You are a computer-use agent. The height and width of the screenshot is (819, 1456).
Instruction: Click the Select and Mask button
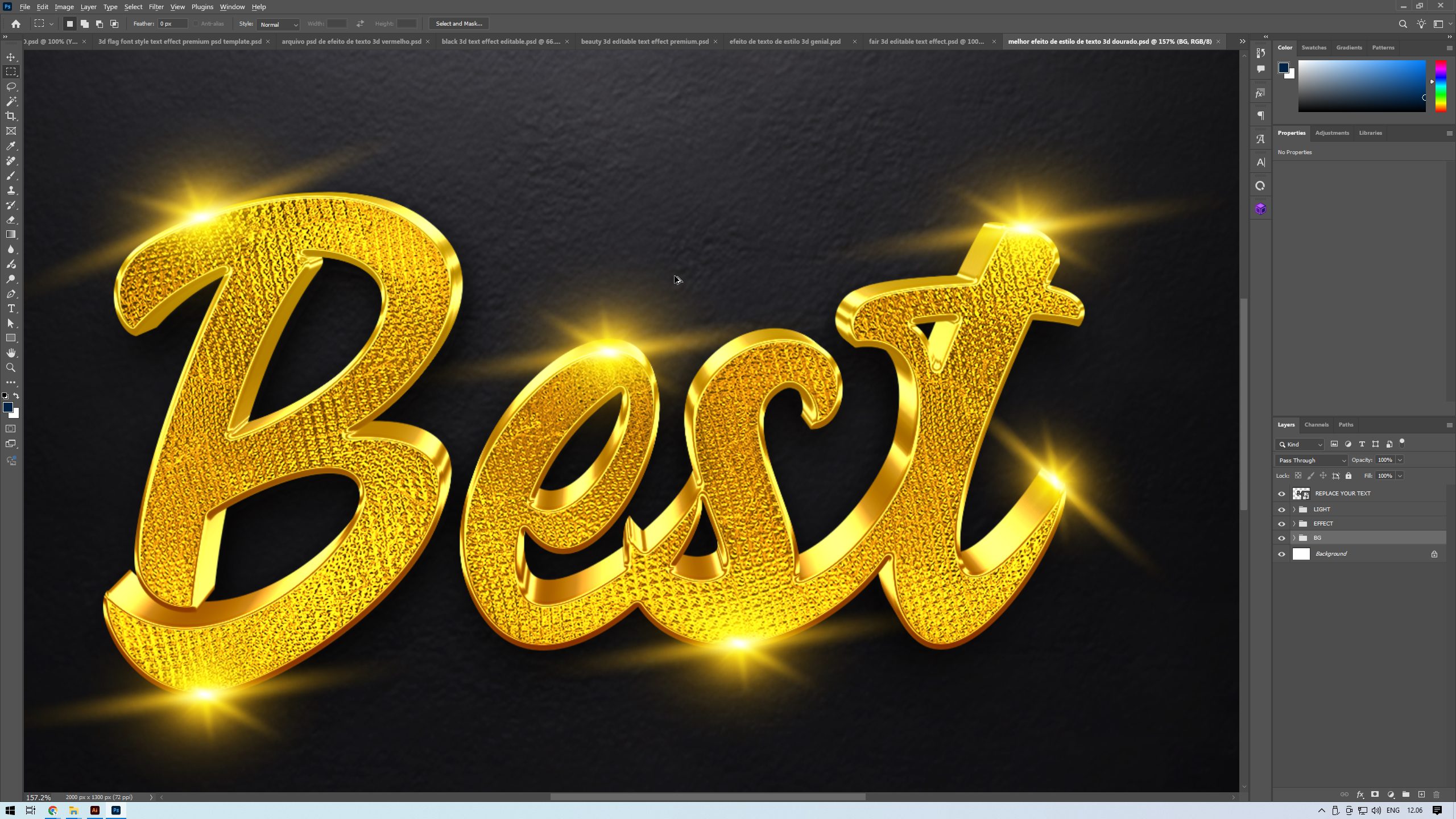(458, 23)
